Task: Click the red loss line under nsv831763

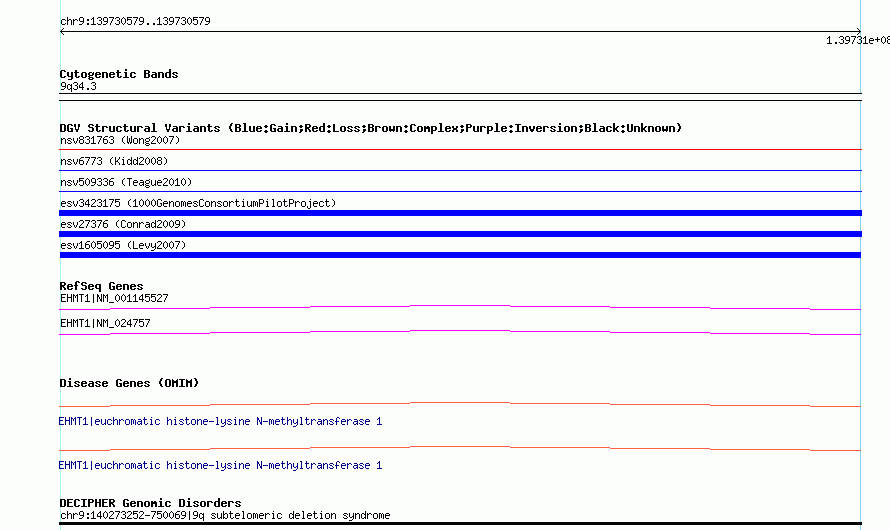Action: coord(460,149)
